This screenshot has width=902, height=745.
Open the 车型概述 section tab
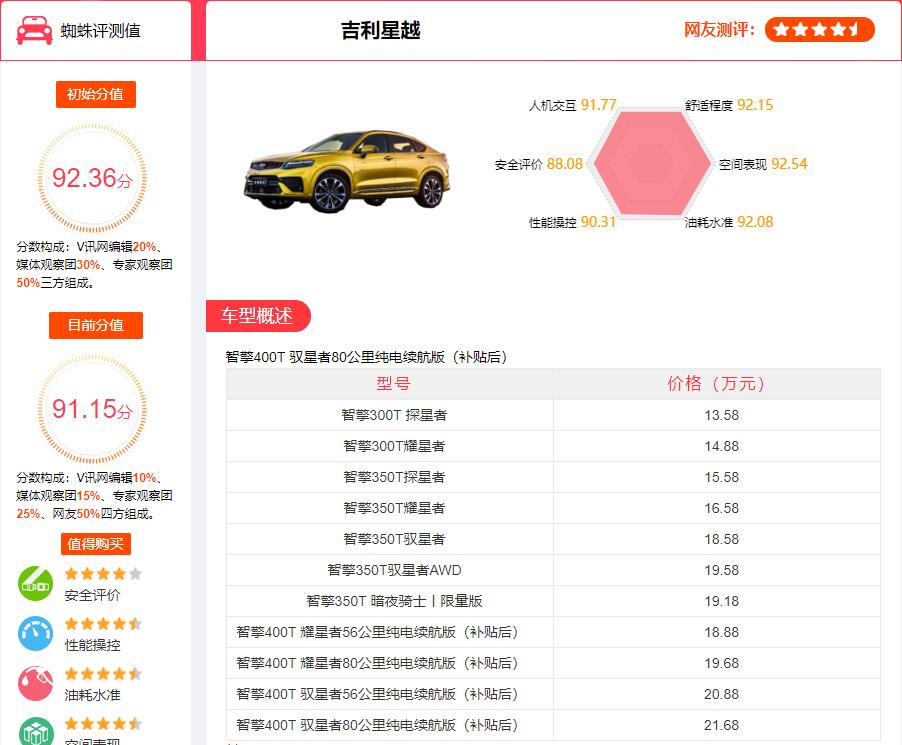[x=258, y=316]
